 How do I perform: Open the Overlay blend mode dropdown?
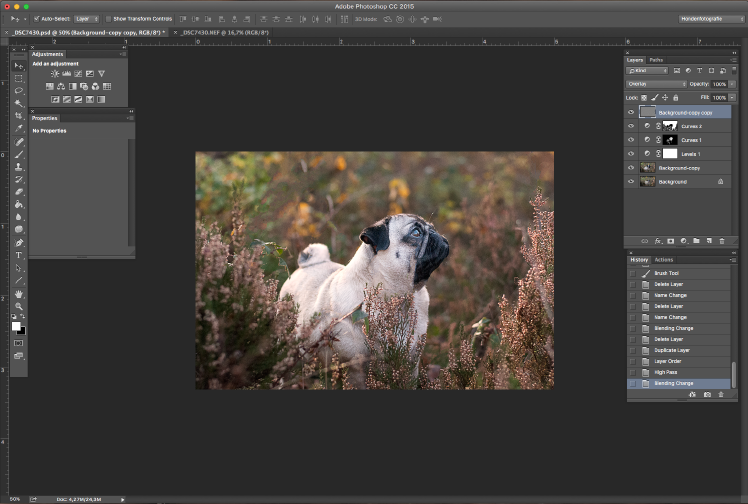click(x=656, y=84)
